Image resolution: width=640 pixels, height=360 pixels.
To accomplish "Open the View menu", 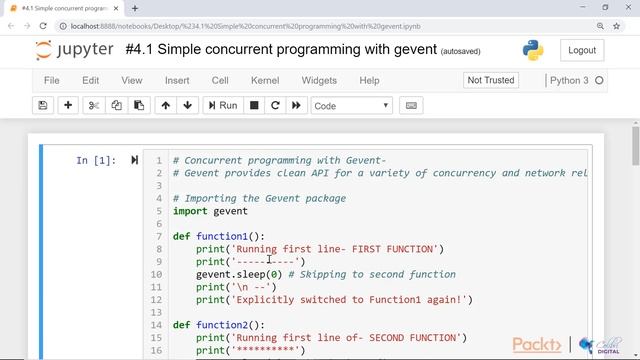I will click(131, 80).
